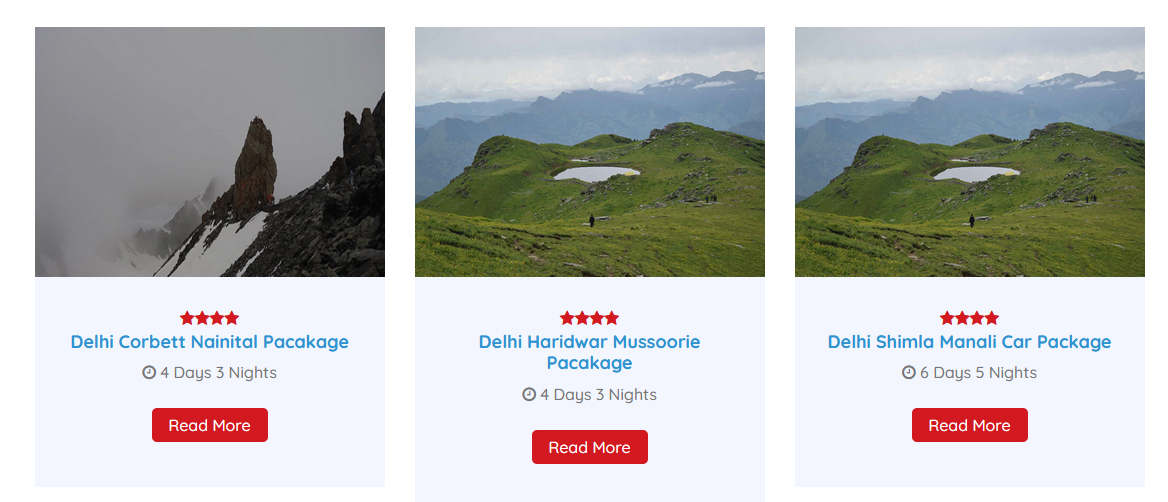Viewport: 1168px width, 502px height.
Task: Click the clock icon on Delhi Corbett Nainital card
Action: 149,373
